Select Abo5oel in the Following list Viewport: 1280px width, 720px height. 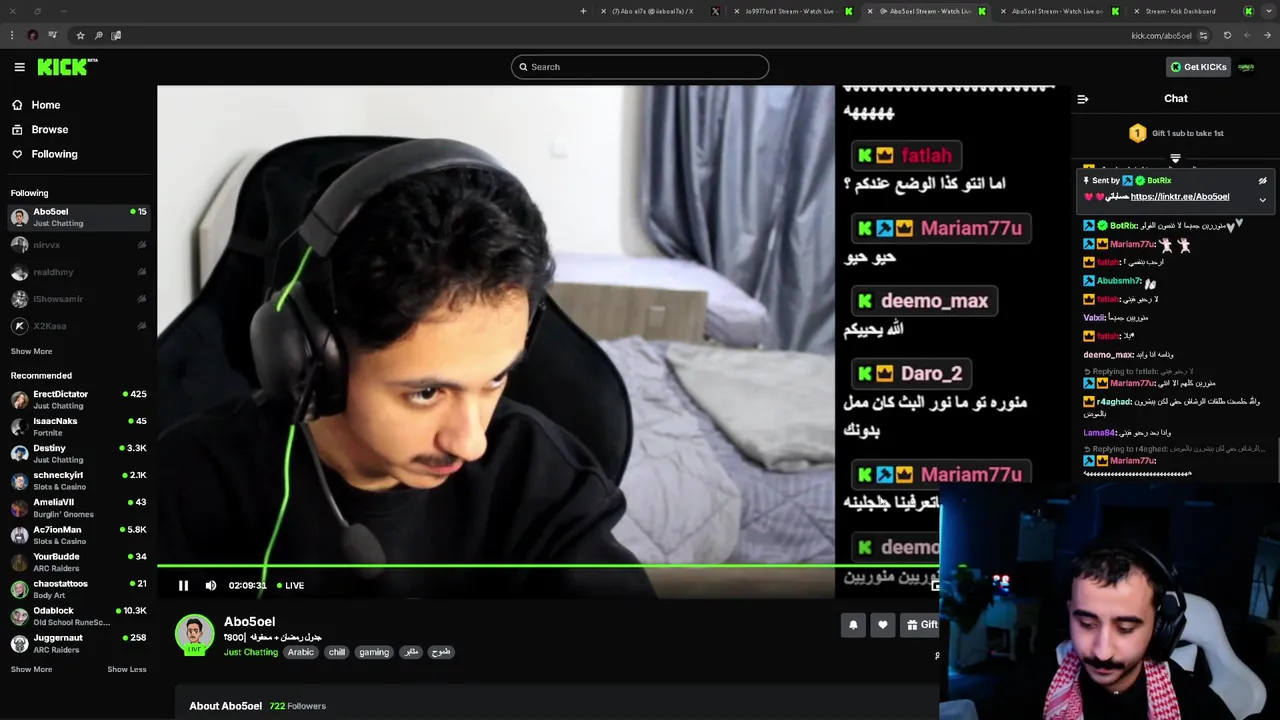click(x=78, y=217)
